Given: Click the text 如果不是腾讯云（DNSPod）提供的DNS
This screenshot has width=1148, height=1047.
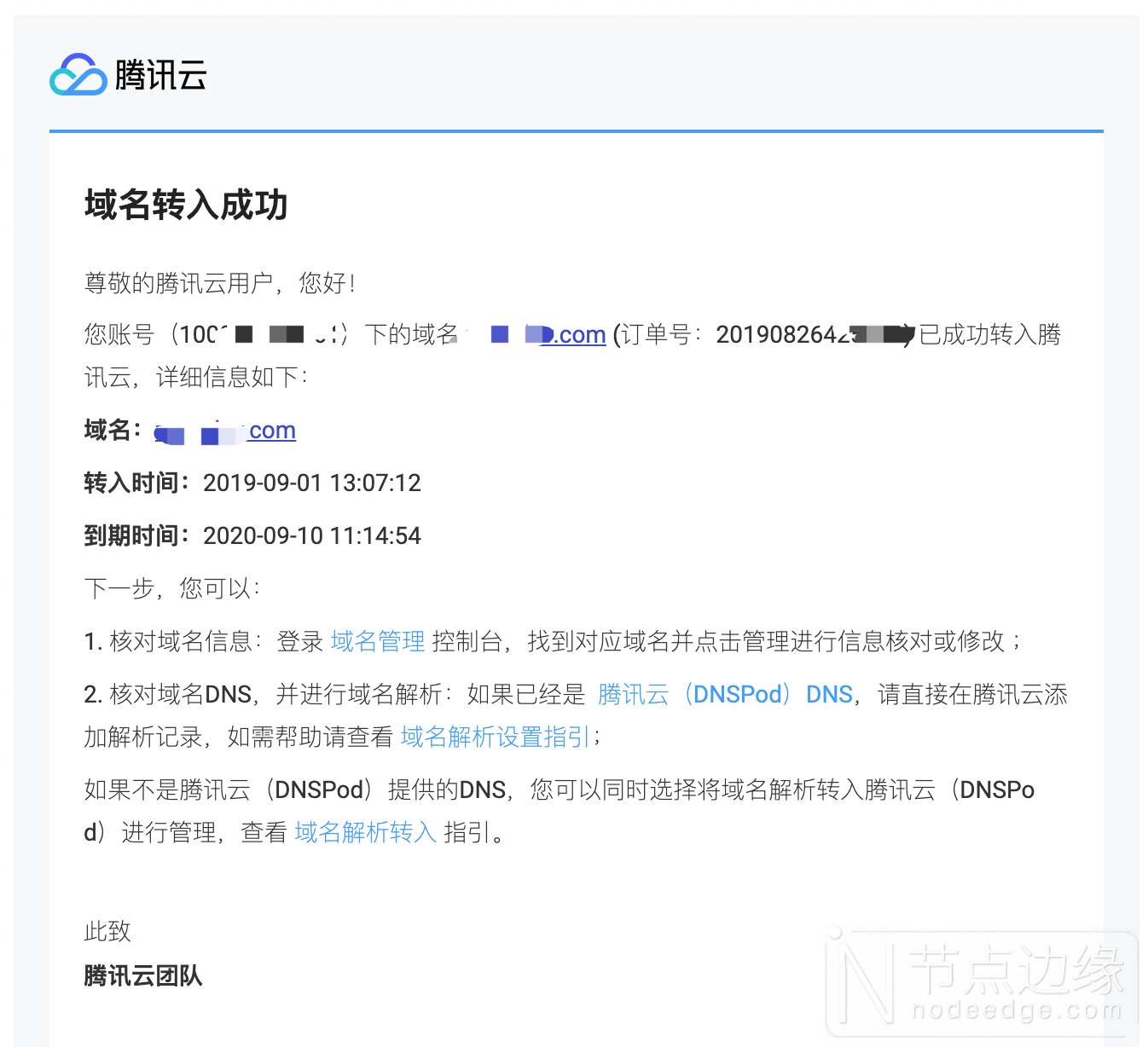Looking at the screenshot, I should click(x=295, y=790).
